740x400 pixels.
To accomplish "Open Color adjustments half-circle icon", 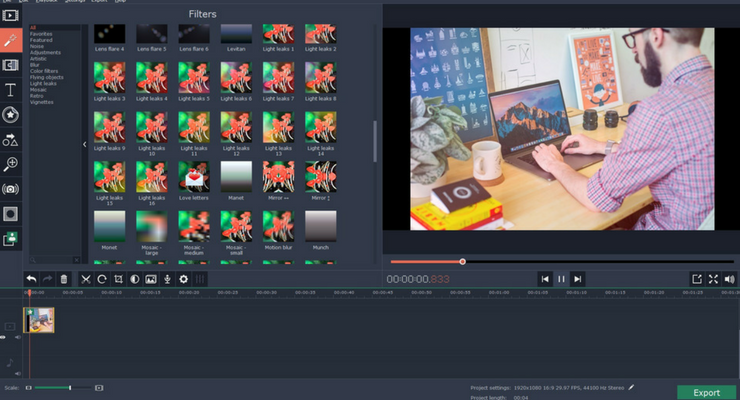I will [x=135, y=279].
